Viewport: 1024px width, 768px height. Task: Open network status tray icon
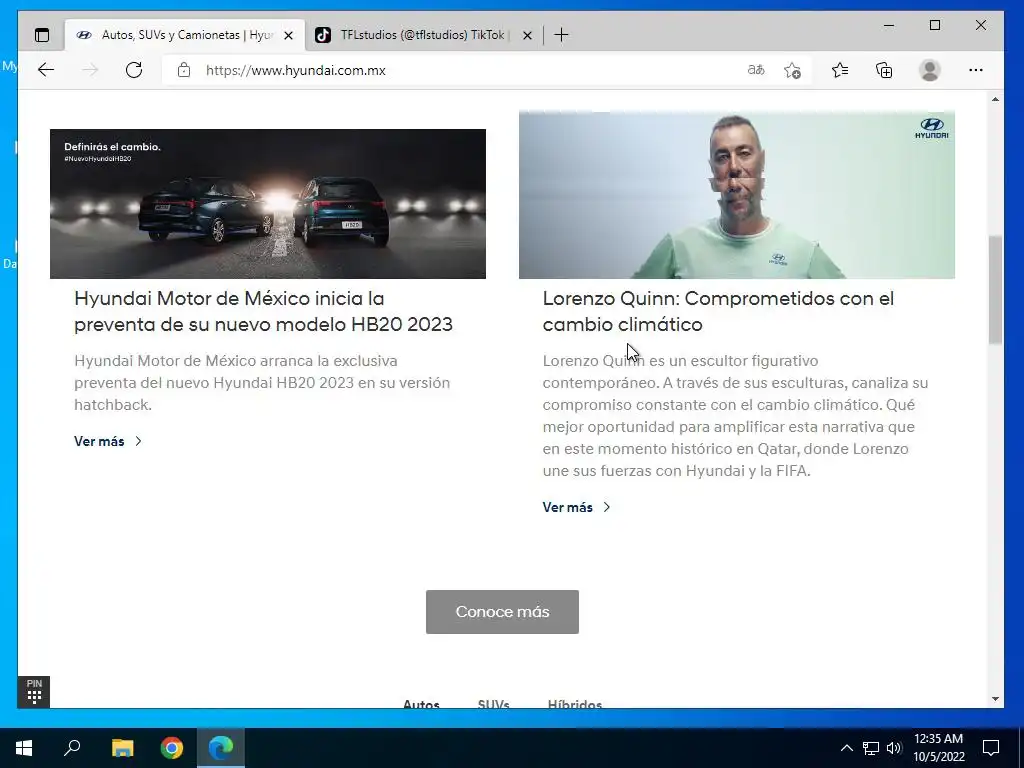871,748
